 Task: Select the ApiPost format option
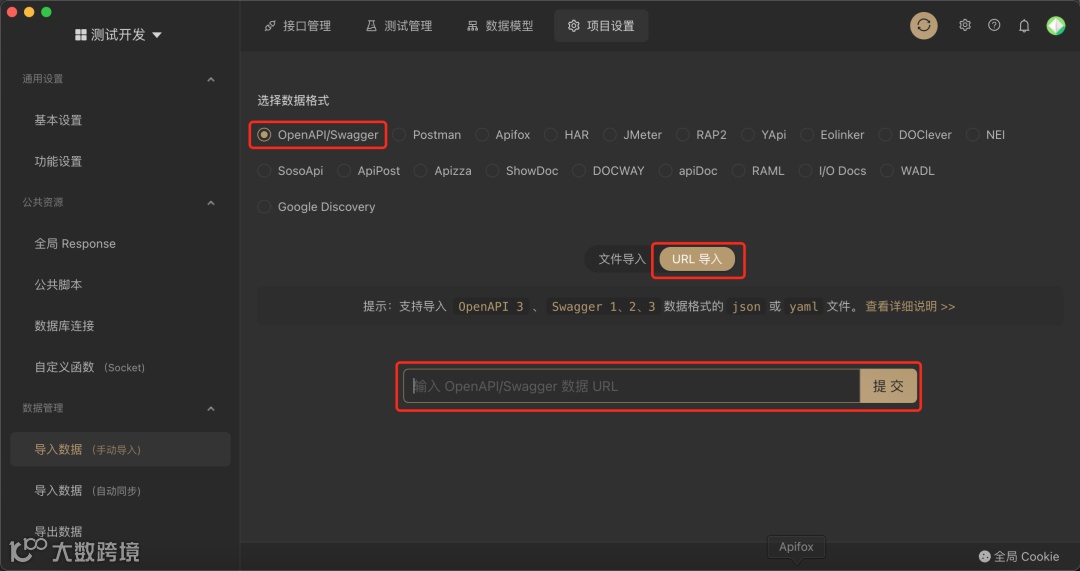368,171
